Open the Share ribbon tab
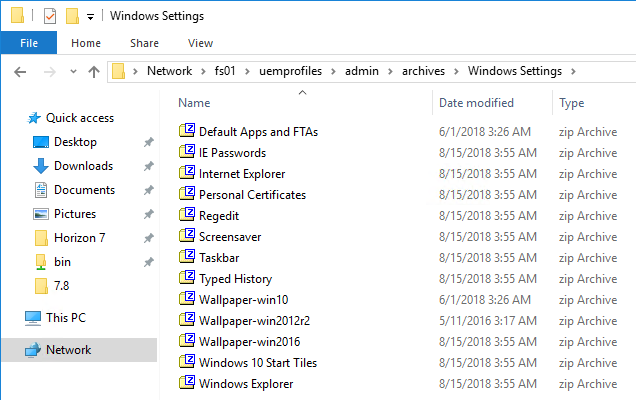This screenshot has height=400, width=636. (x=144, y=43)
